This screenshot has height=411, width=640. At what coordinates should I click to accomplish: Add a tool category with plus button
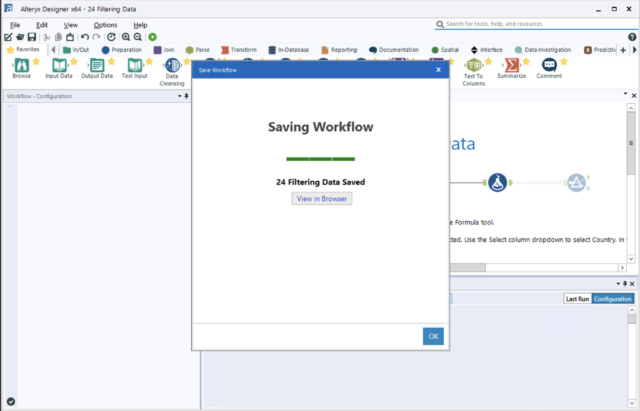623,50
